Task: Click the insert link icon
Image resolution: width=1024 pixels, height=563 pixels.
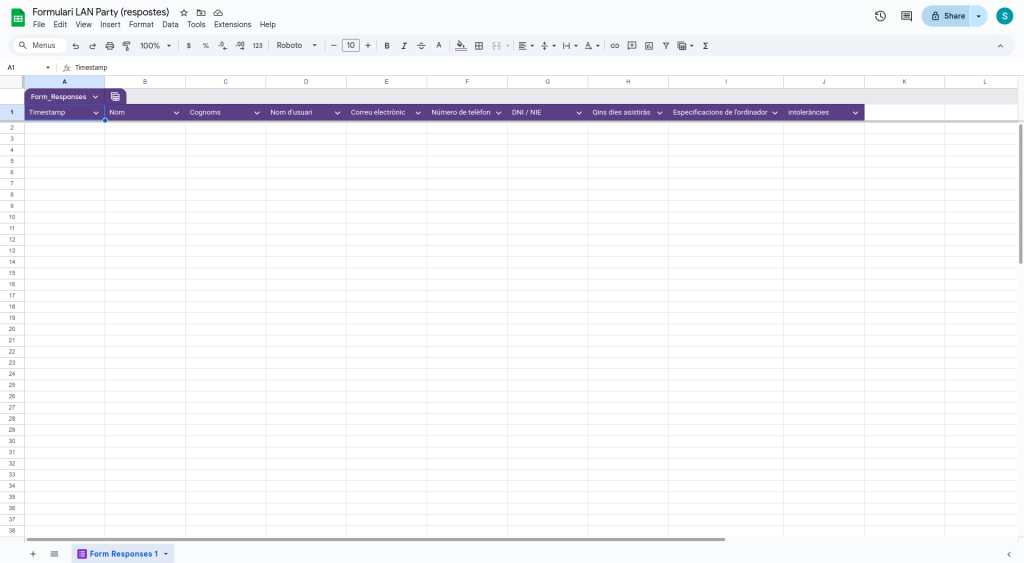Action: coord(615,46)
